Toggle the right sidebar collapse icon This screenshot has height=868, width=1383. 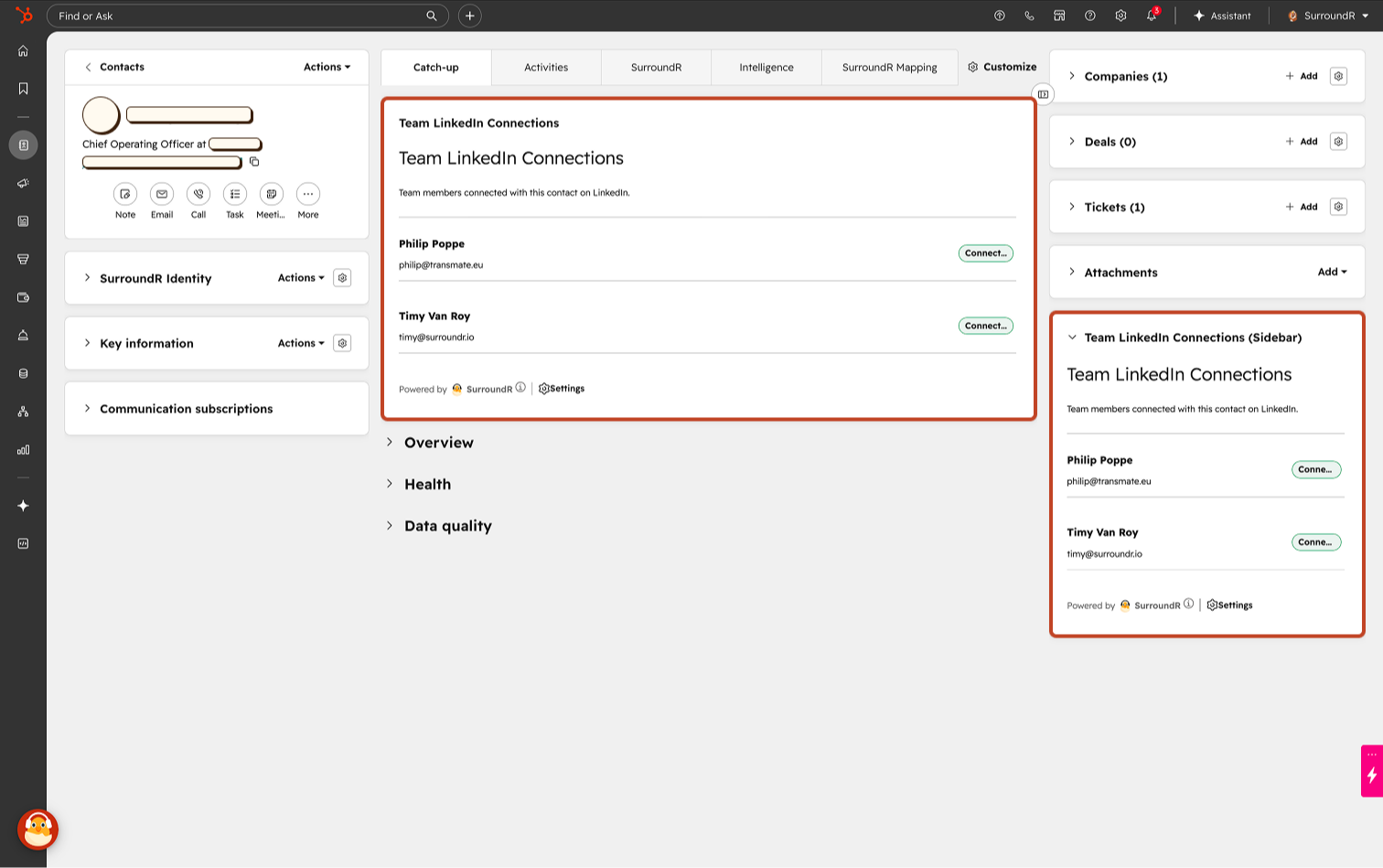[x=1043, y=94]
